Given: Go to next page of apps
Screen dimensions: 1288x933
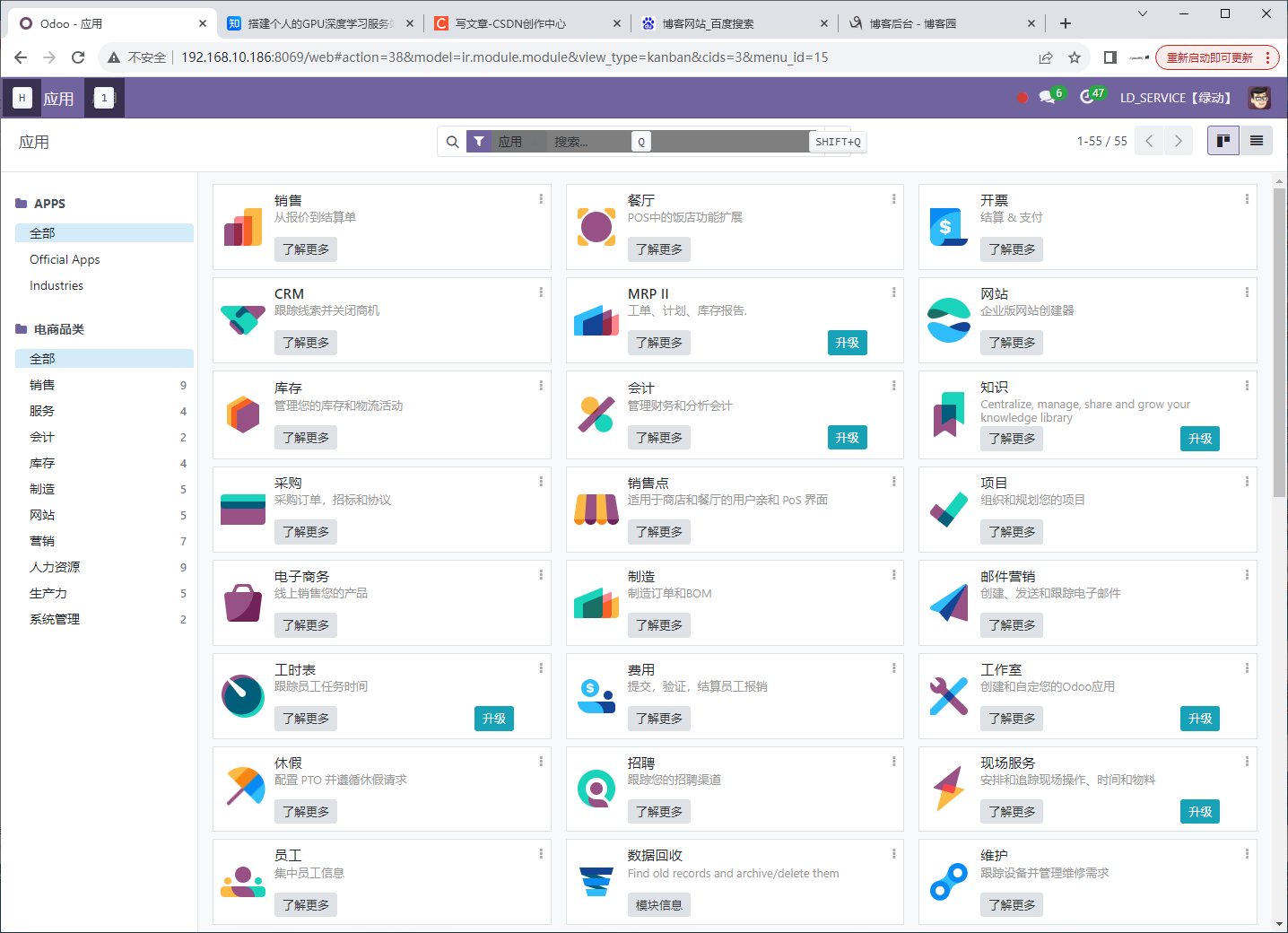Looking at the screenshot, I should (1179, 141).
